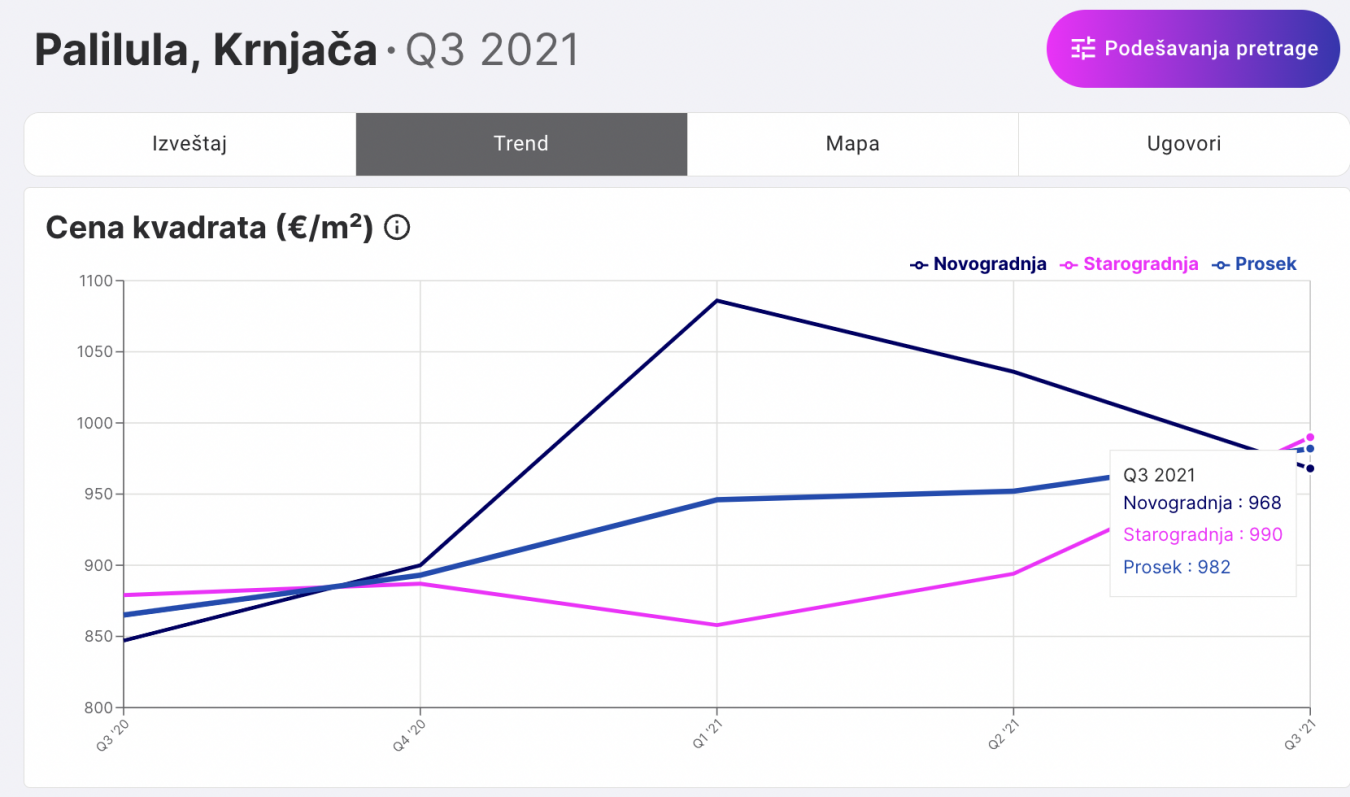Open the Izveštaj tab
This screenshot has width=1350, height=797.
[190, 144]
